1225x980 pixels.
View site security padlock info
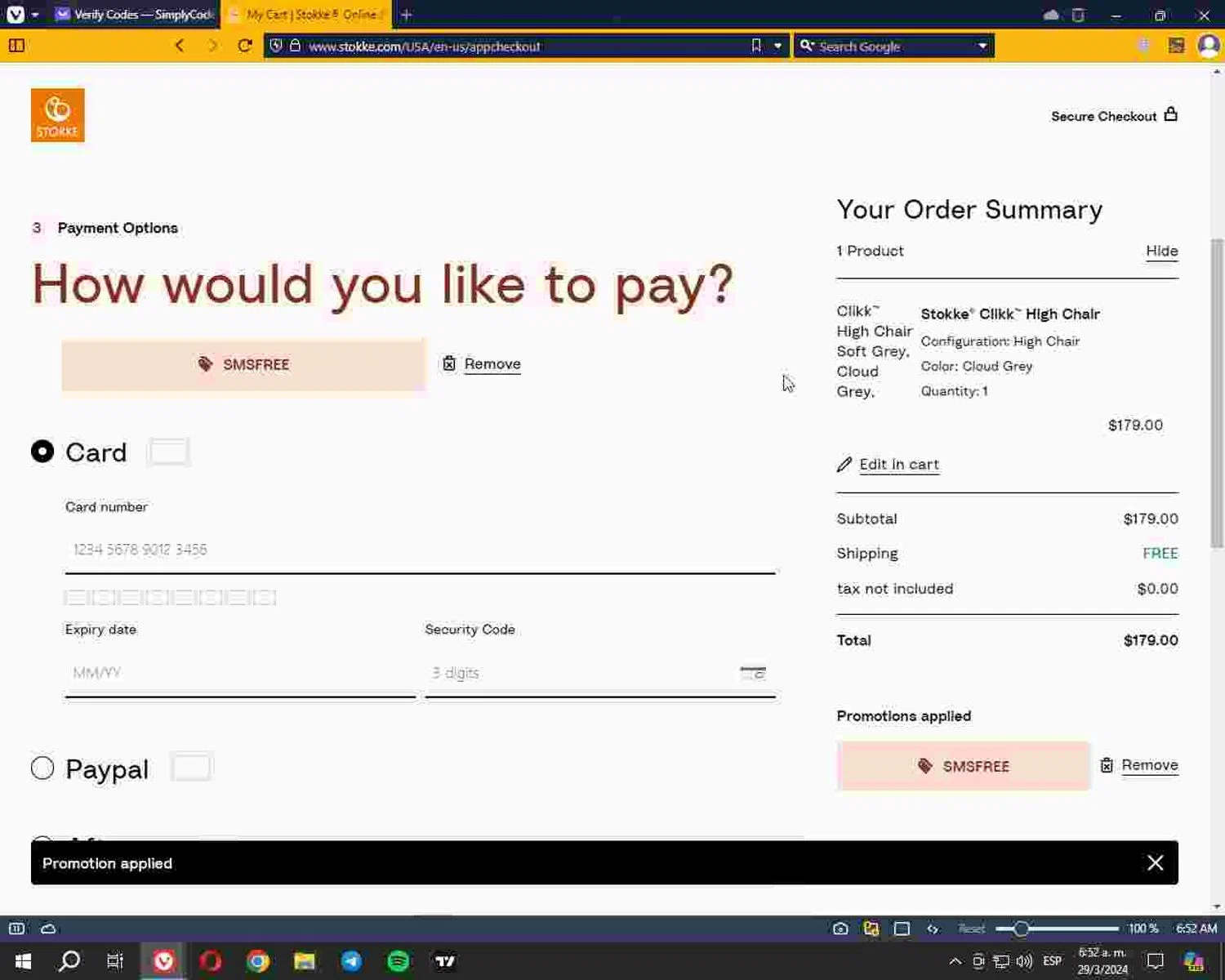295,46
